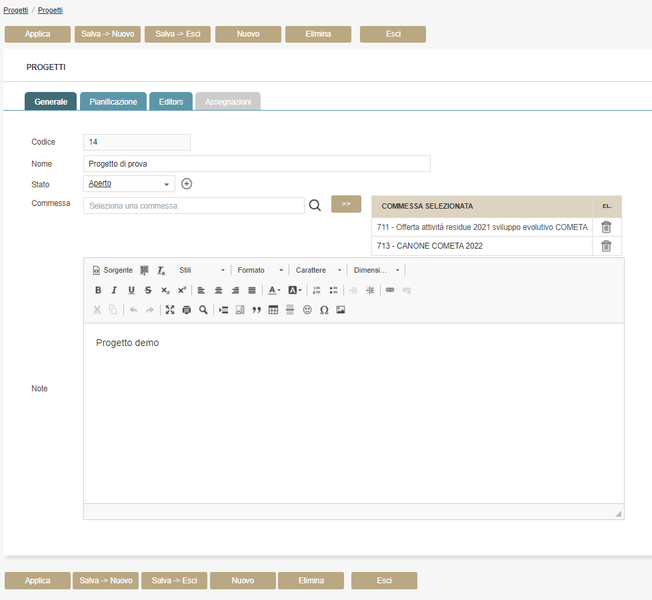Image resolution: width=652 pixels, height=600 pixels.
Task: Expand the Stili styles dropdown
Action: (x=201, y=270)
